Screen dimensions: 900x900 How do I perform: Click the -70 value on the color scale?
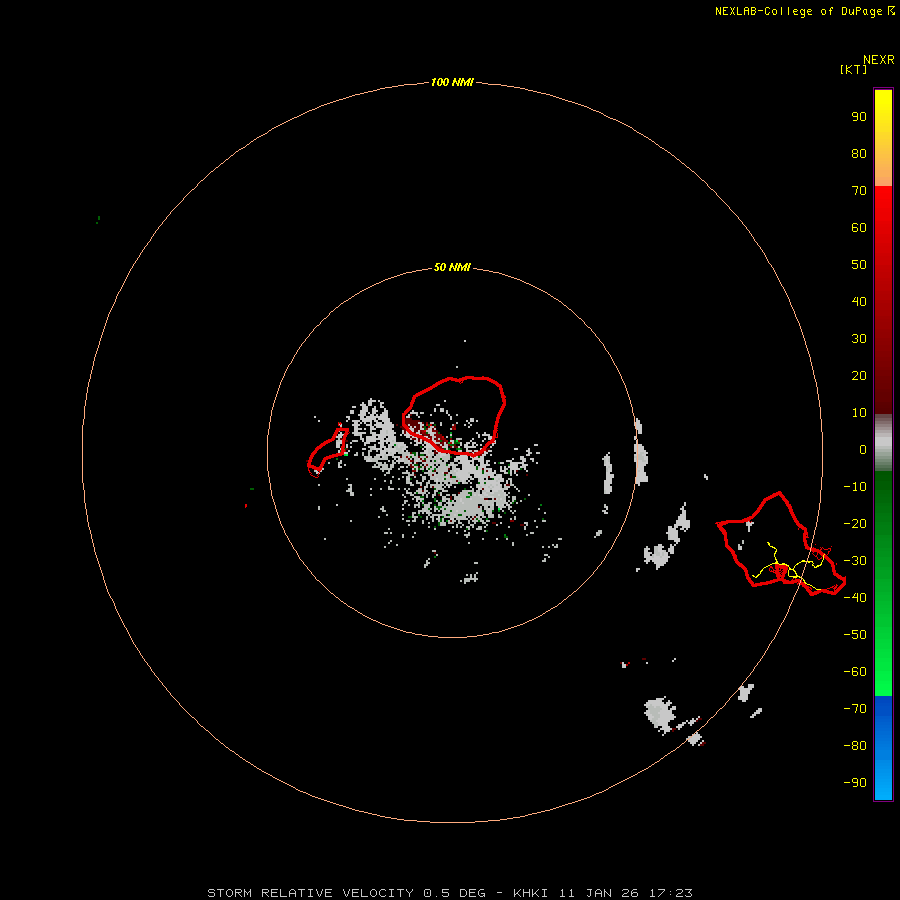pos(855,708)
